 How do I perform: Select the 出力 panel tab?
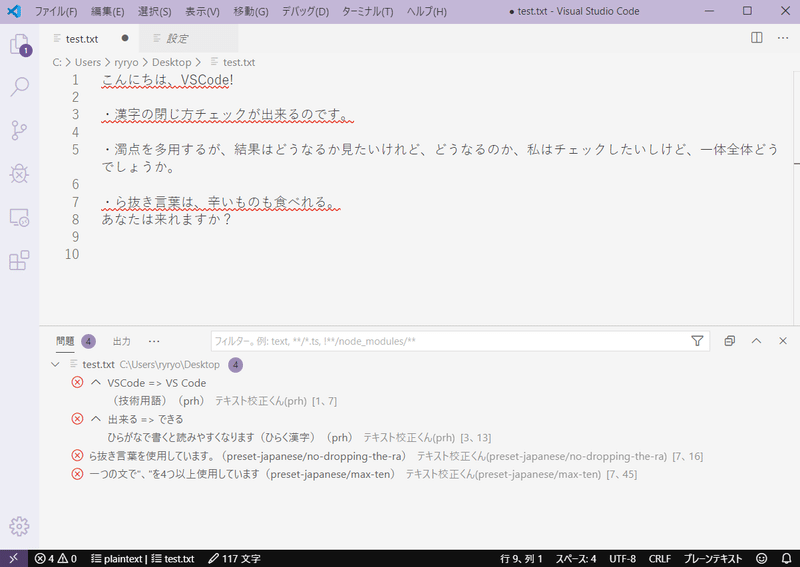[x=121, y=341]
